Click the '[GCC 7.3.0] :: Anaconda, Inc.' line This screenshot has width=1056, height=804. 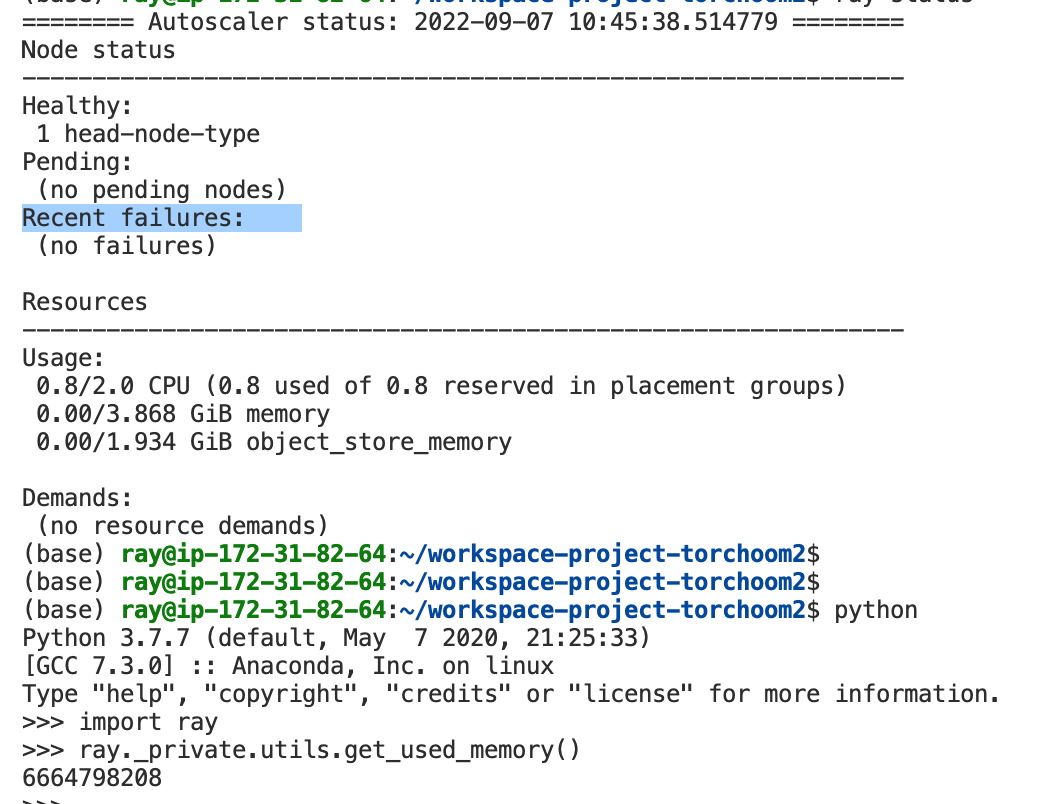click(x=288, y=666)
